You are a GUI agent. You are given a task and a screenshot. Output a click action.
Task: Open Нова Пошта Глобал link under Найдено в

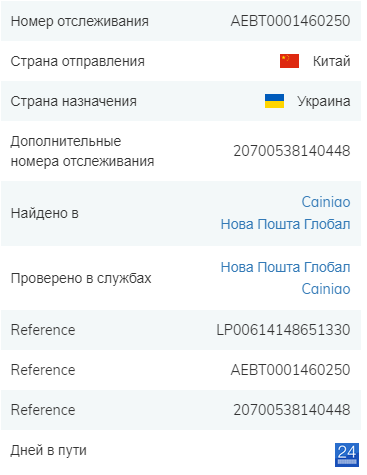[x=285, y=224]
